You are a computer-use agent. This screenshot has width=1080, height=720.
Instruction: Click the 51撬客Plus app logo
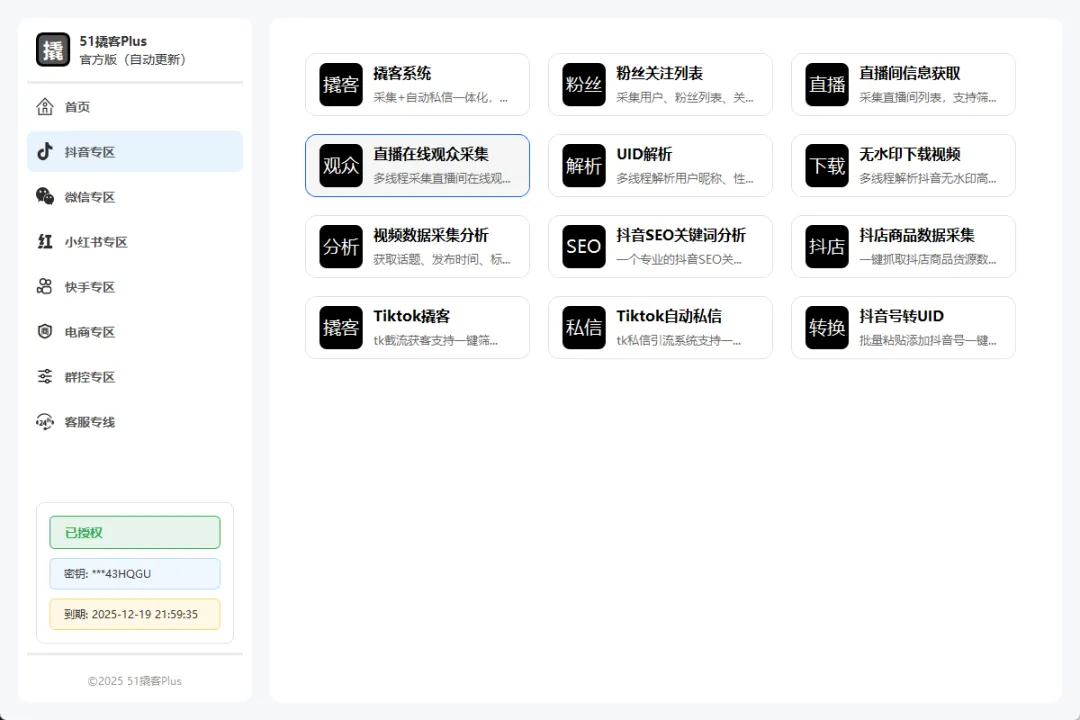pos(53,48)
